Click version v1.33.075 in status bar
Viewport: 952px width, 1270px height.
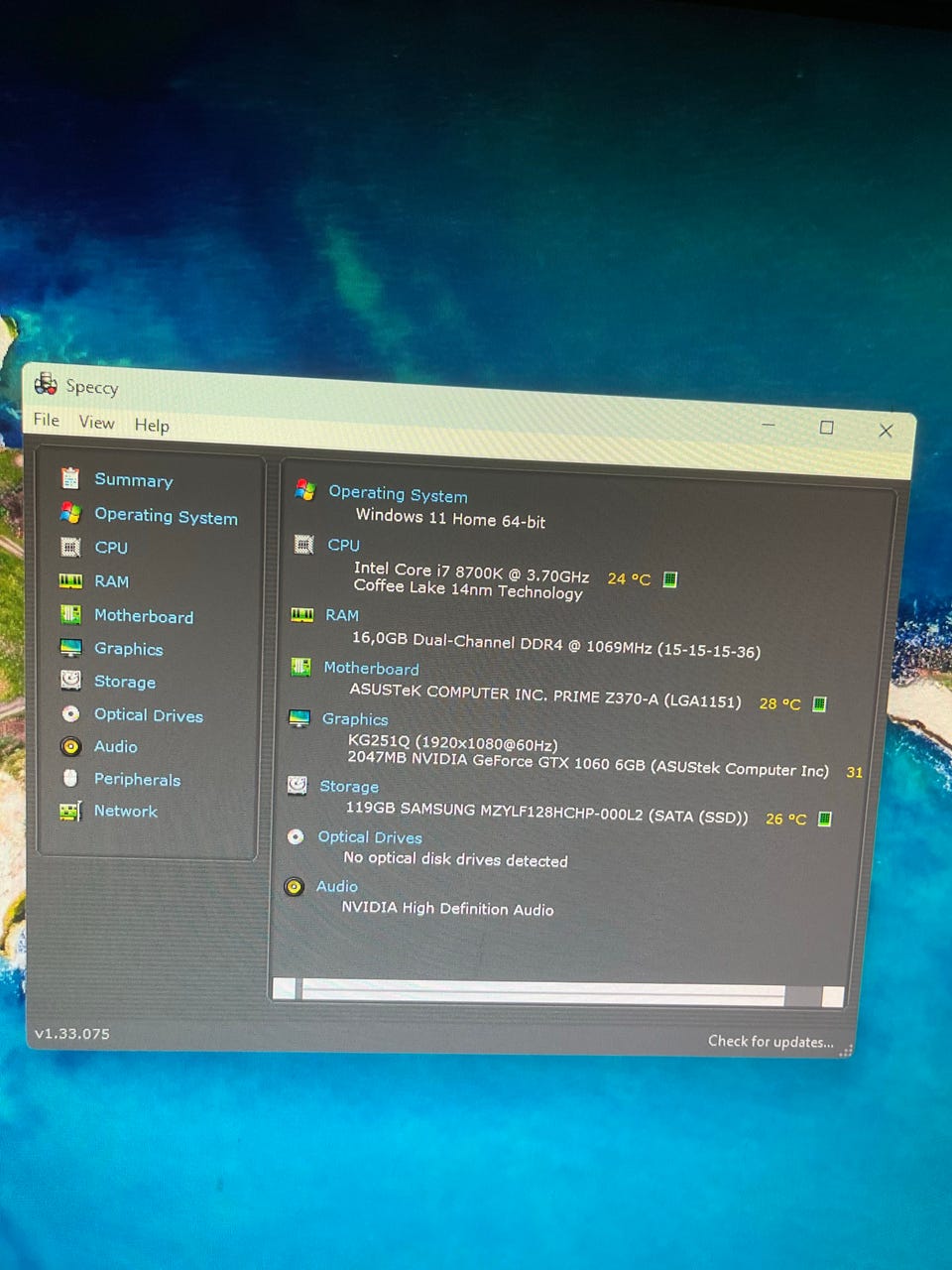coord(72,1033)
